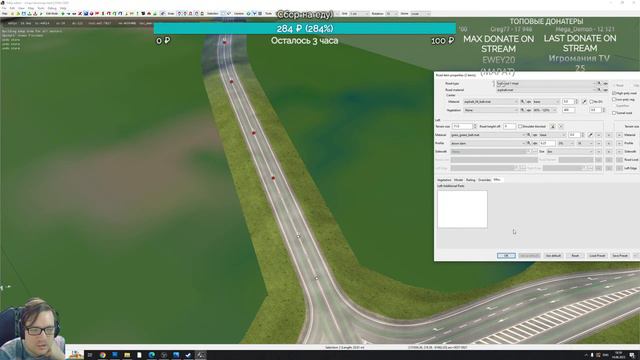This screenshot has height=360, width=640.
Task: Open the Road material dropdown
Action: 546,89
